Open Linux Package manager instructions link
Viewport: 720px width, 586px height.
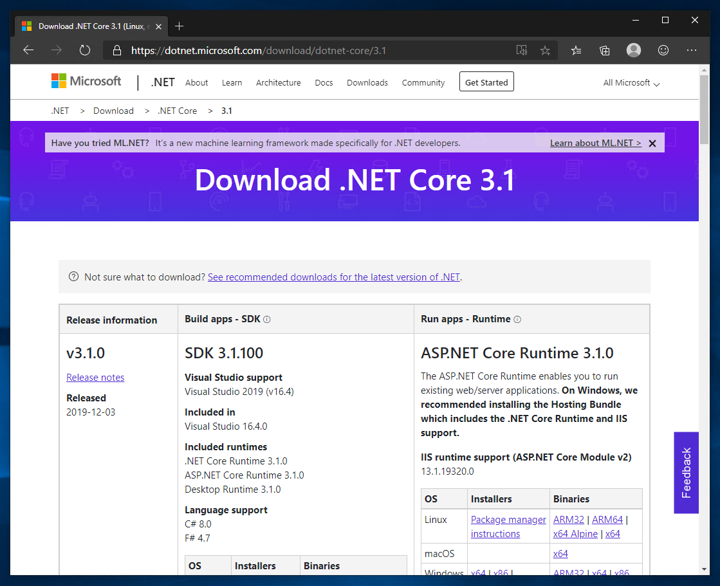tap(508, 527)
